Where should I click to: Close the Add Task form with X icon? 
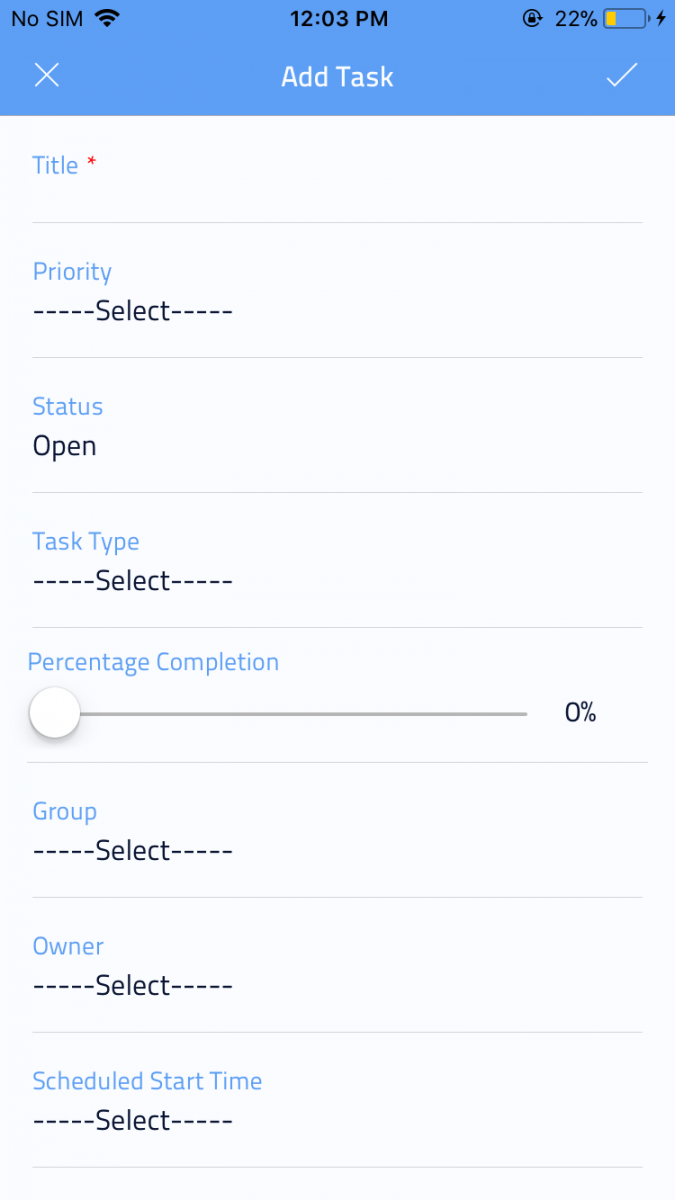tap(47, 76)
